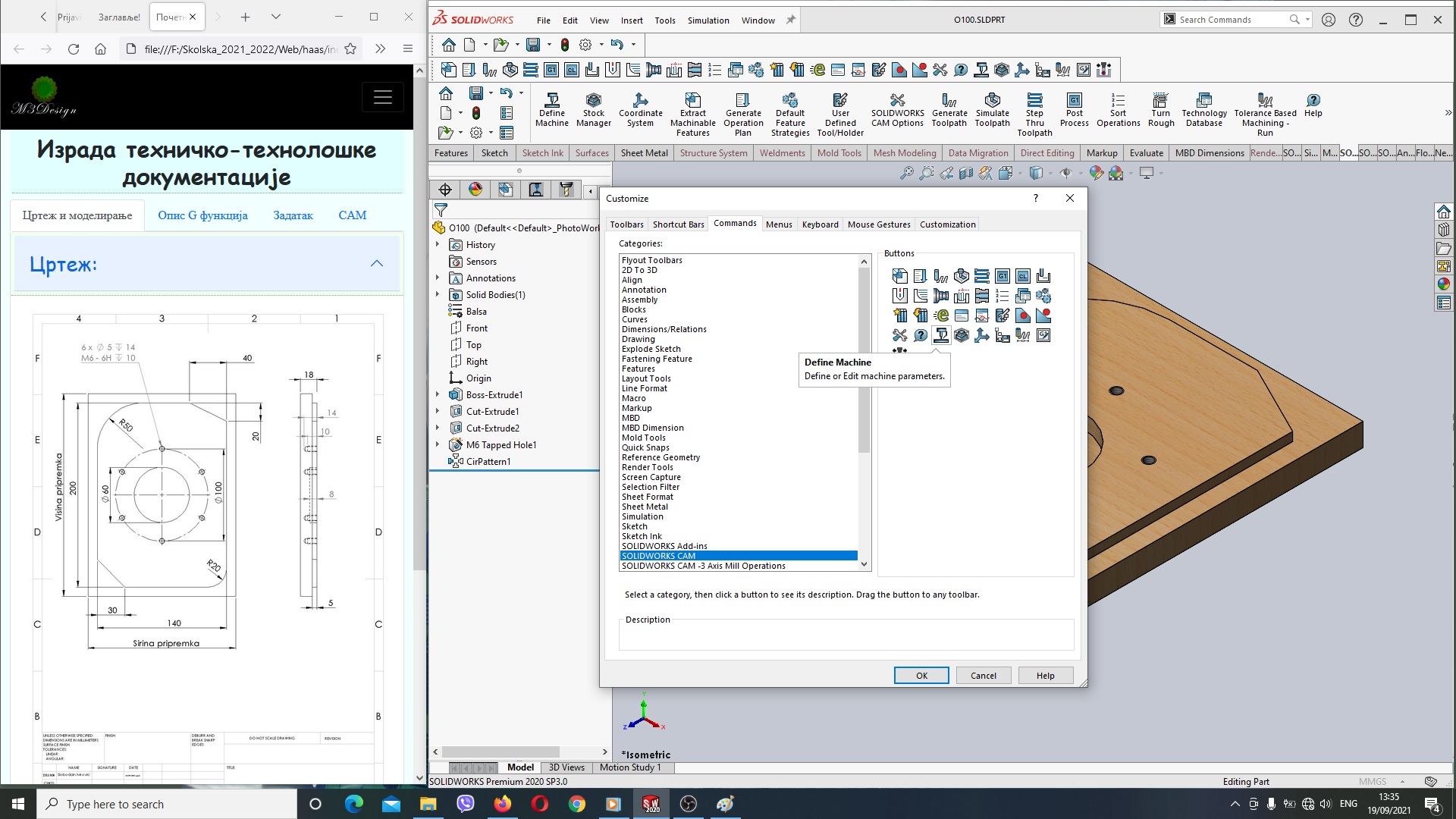
Task: Click Generate Operation Plan
Action: (x=743, y=115)
